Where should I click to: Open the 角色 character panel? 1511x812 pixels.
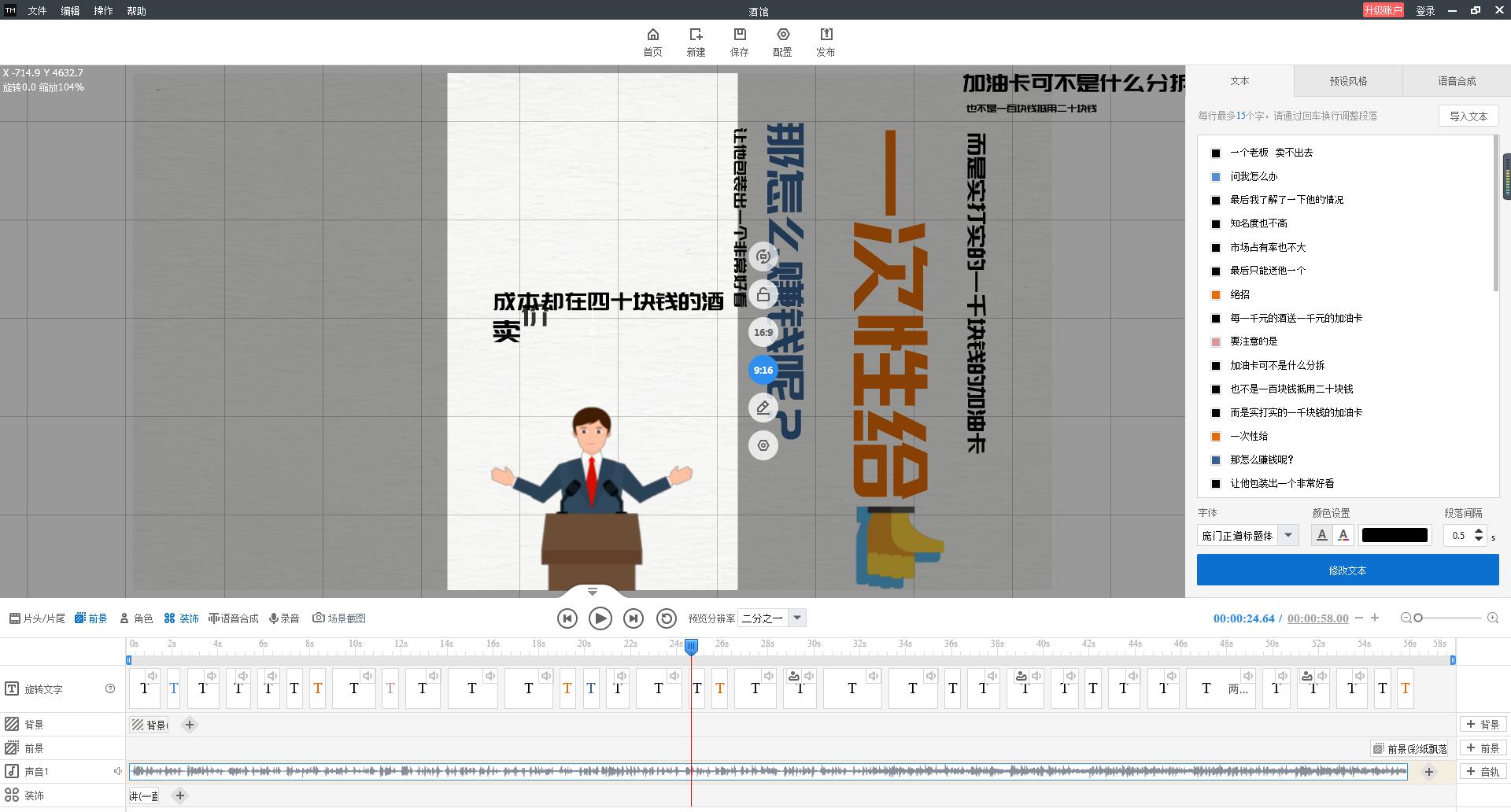pyautogui.click(x=136, y=618)
